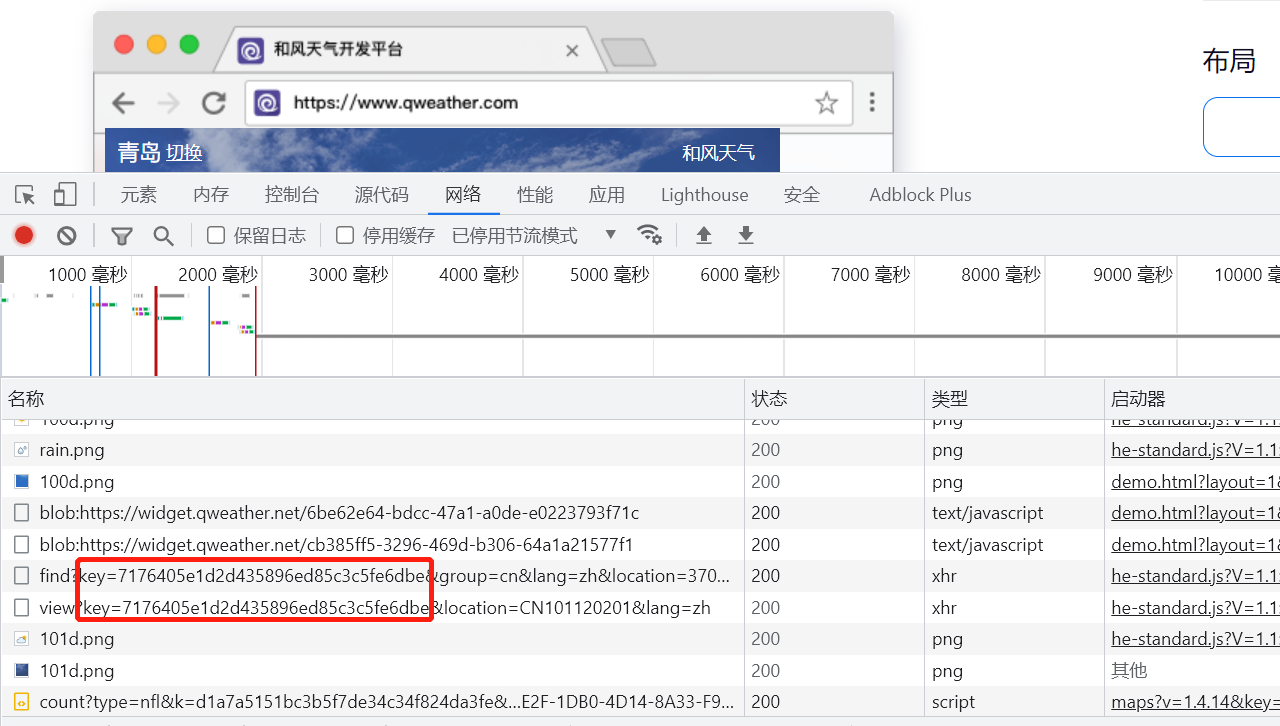Viewport: 1280px width, 726px height.
Task: Open network conditions Wi-Fi gear icon
Action: 649,235
